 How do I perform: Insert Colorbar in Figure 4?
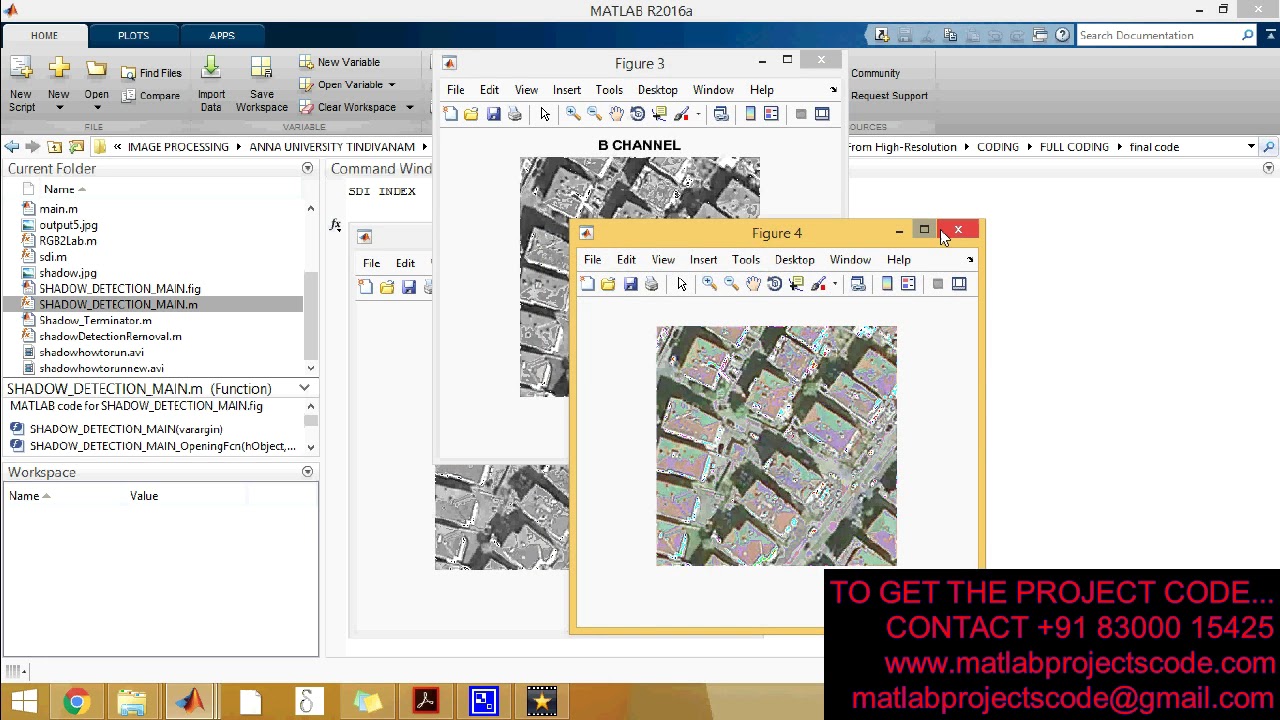887,284
